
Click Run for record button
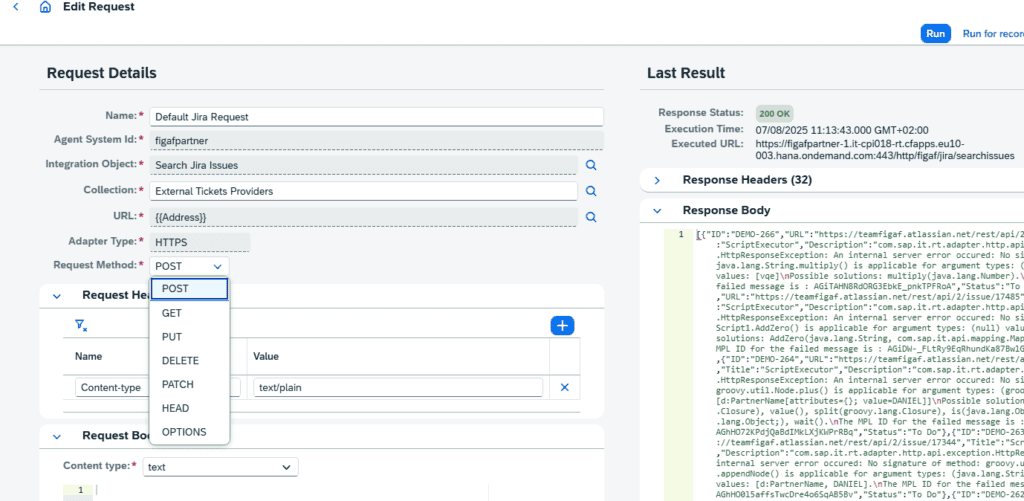[x=993, y=33]
